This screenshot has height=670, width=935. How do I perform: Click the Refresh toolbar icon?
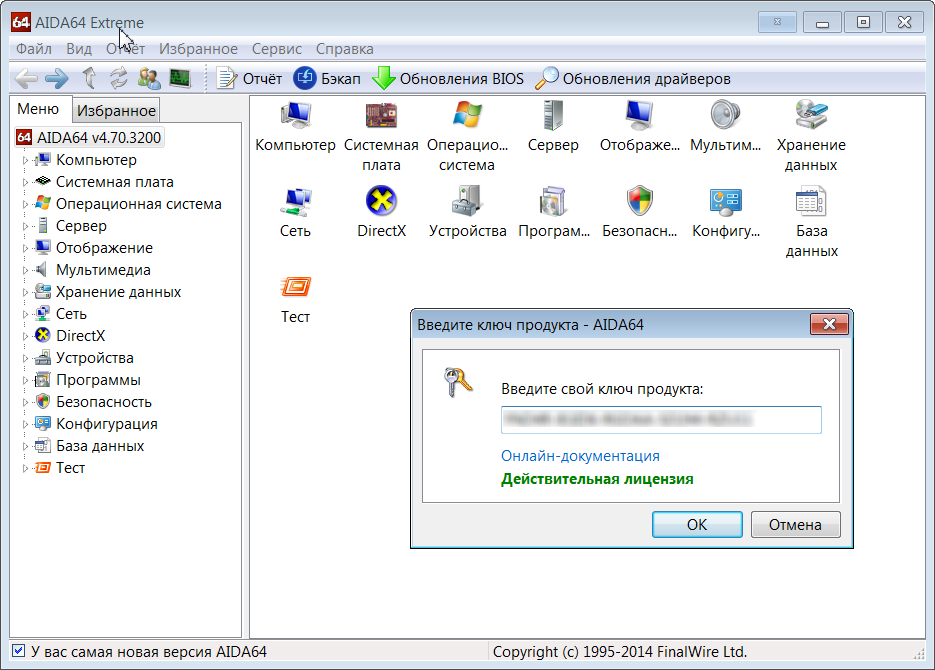click(x=119, y=79)
